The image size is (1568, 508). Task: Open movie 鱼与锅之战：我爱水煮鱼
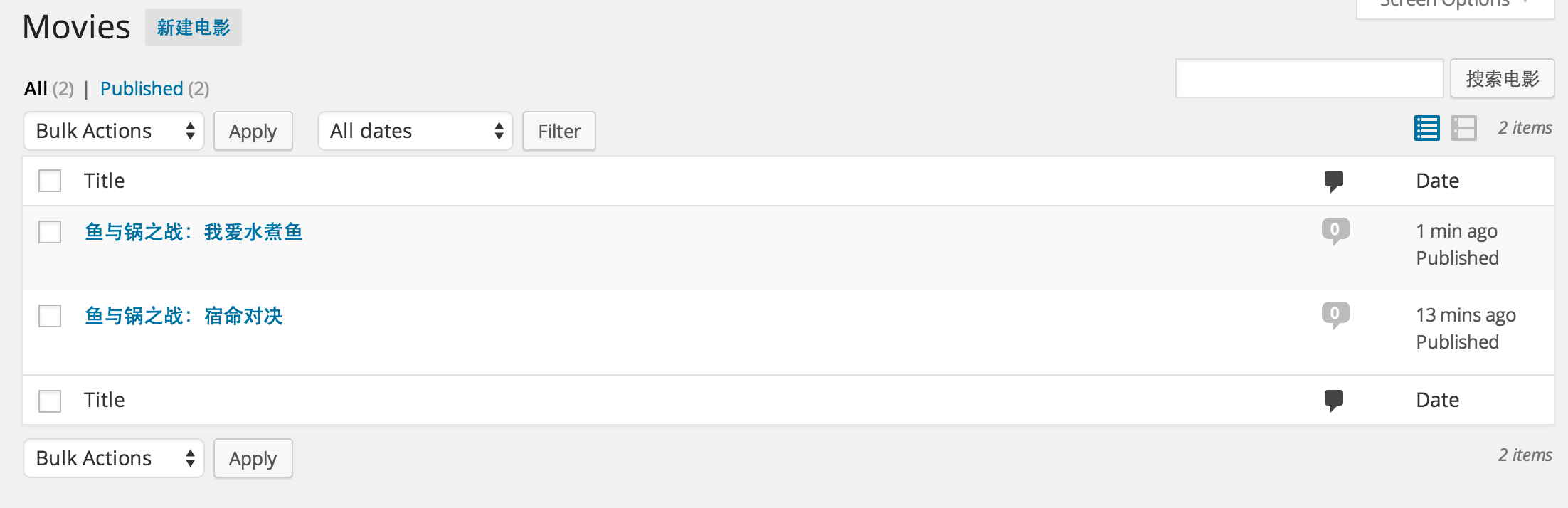point(194,232)
